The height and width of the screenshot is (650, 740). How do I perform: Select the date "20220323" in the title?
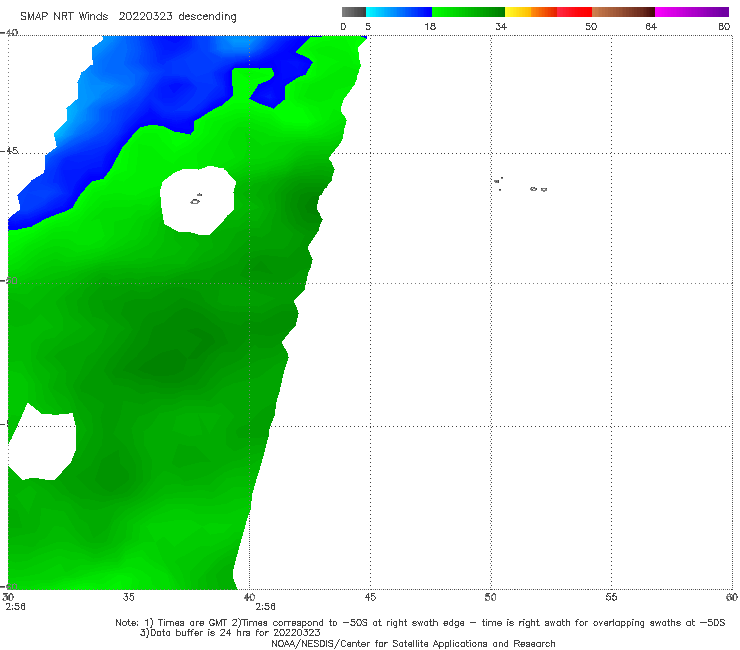tap(145, 17)
